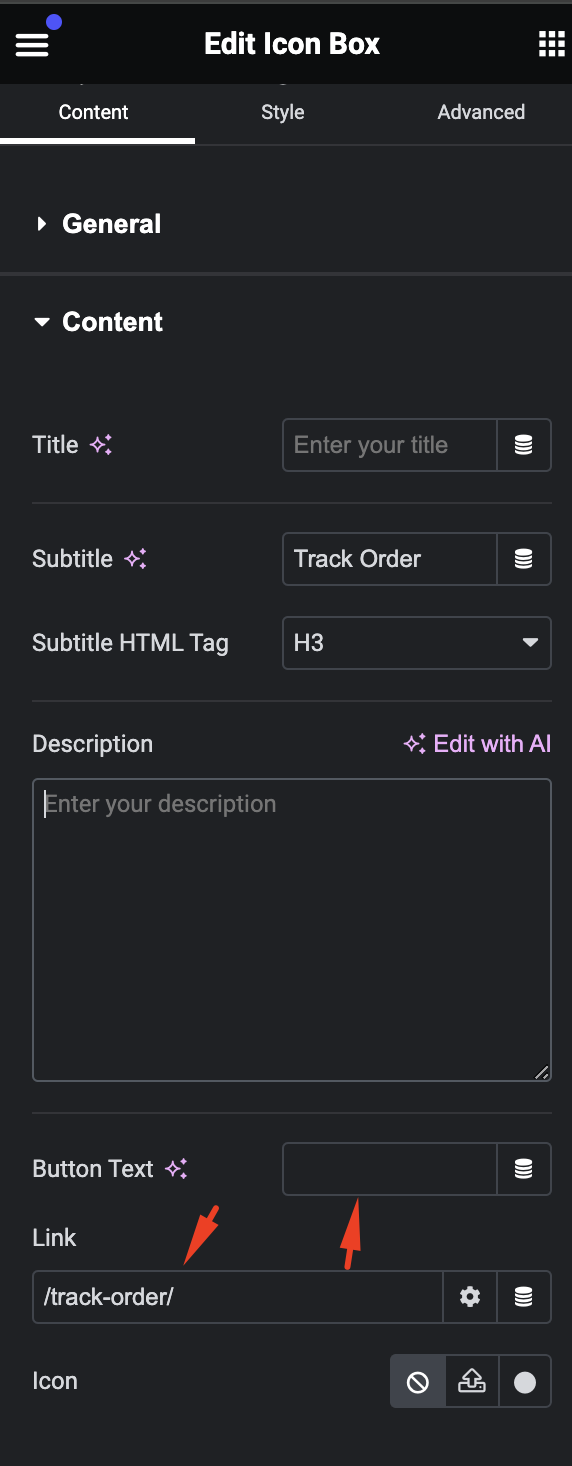Switch to the Style tab

[x=283, y=112]
